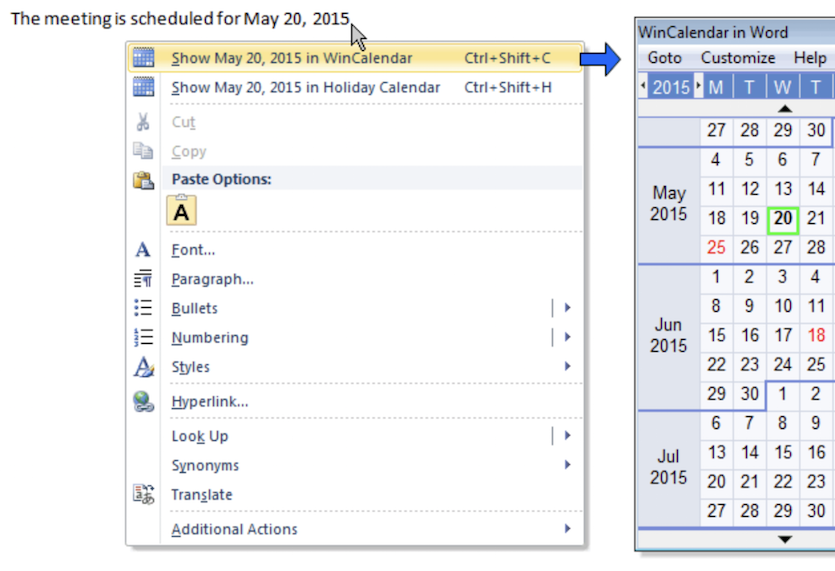835x571 pixels.
Task: Select July 15 in the calendar
Action: [x=783, y=452]
